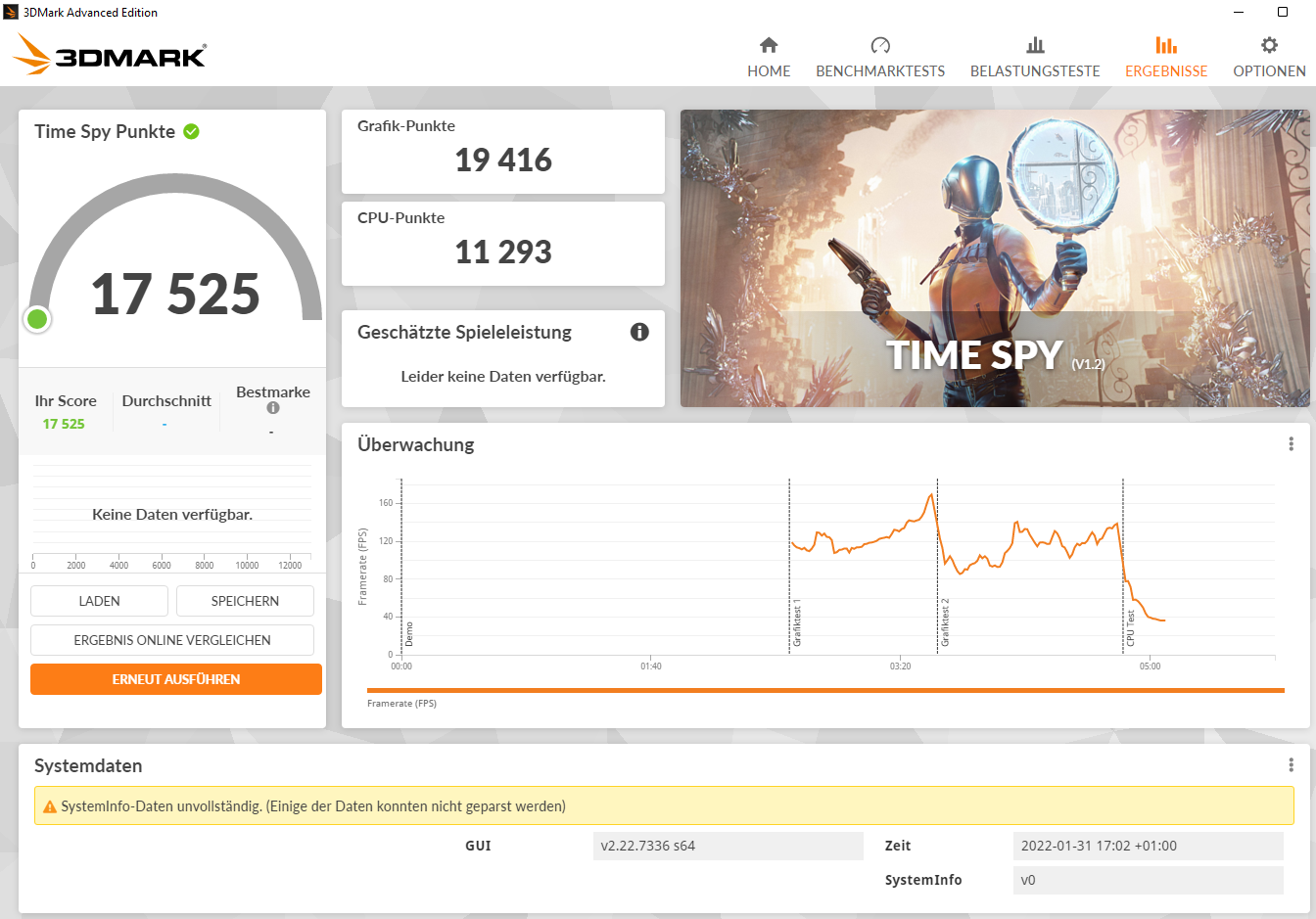Click the Speichern button
Viewport: 1316px width, 919px height.
click(245, 601)
